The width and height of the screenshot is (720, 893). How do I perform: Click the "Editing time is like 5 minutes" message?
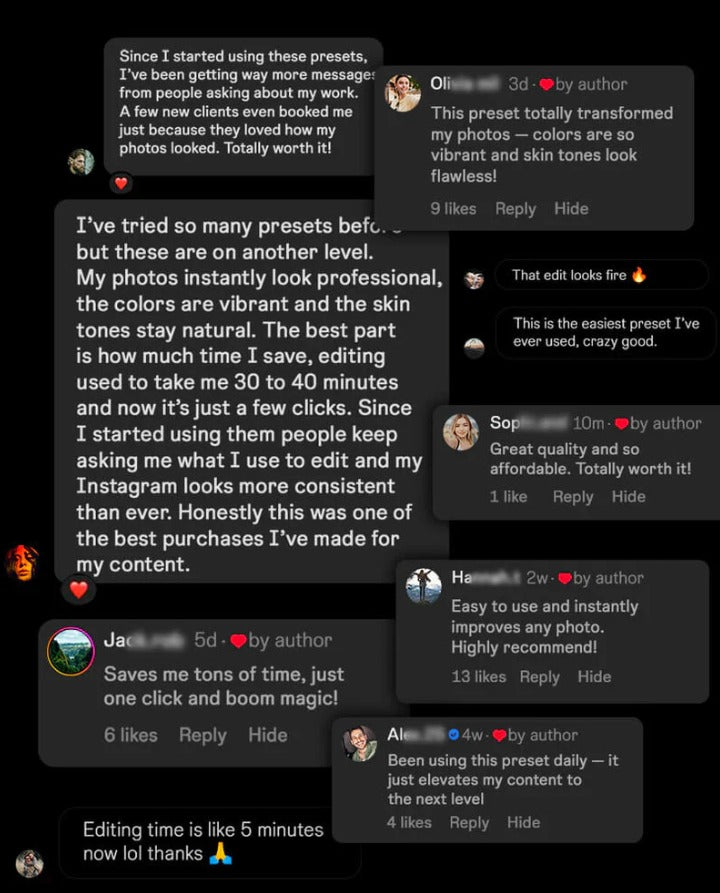(203, 842)
